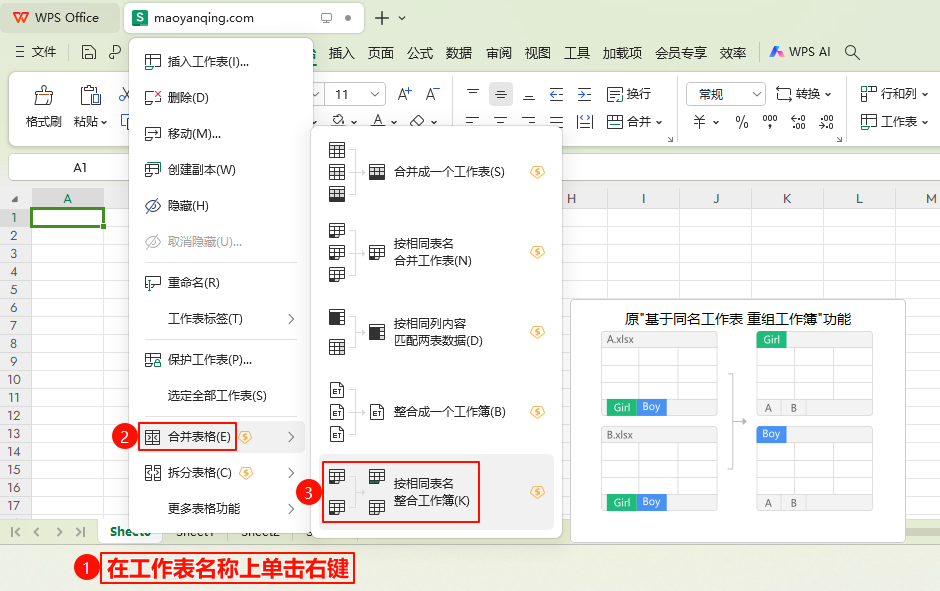Select 合并成一个工作表(S) option
Image resolution: width=940 pixels, height=591 pixels.
coord(448,171)
